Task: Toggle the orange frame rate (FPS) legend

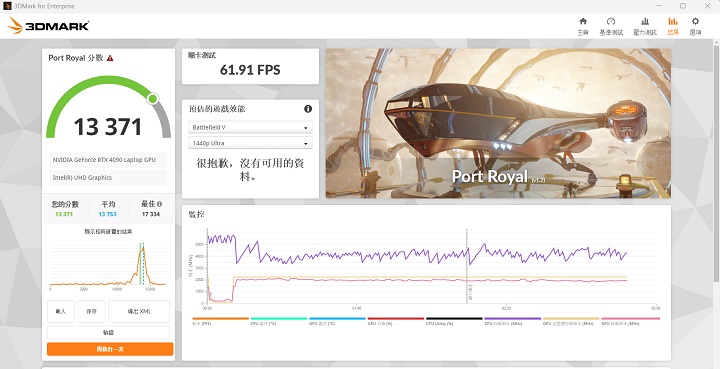Action: pos(220,321)
